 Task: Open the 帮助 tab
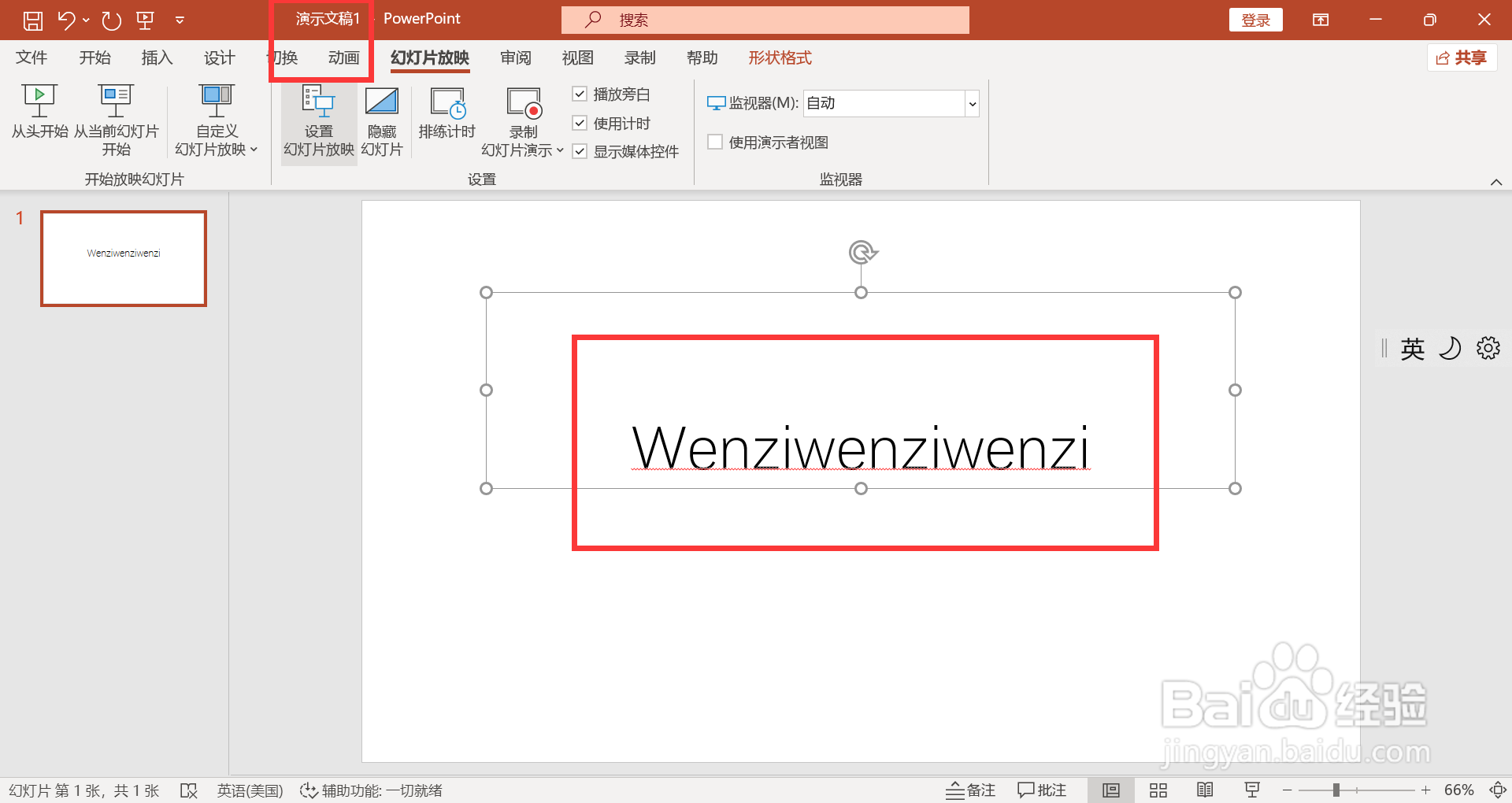tap(702, 57)
